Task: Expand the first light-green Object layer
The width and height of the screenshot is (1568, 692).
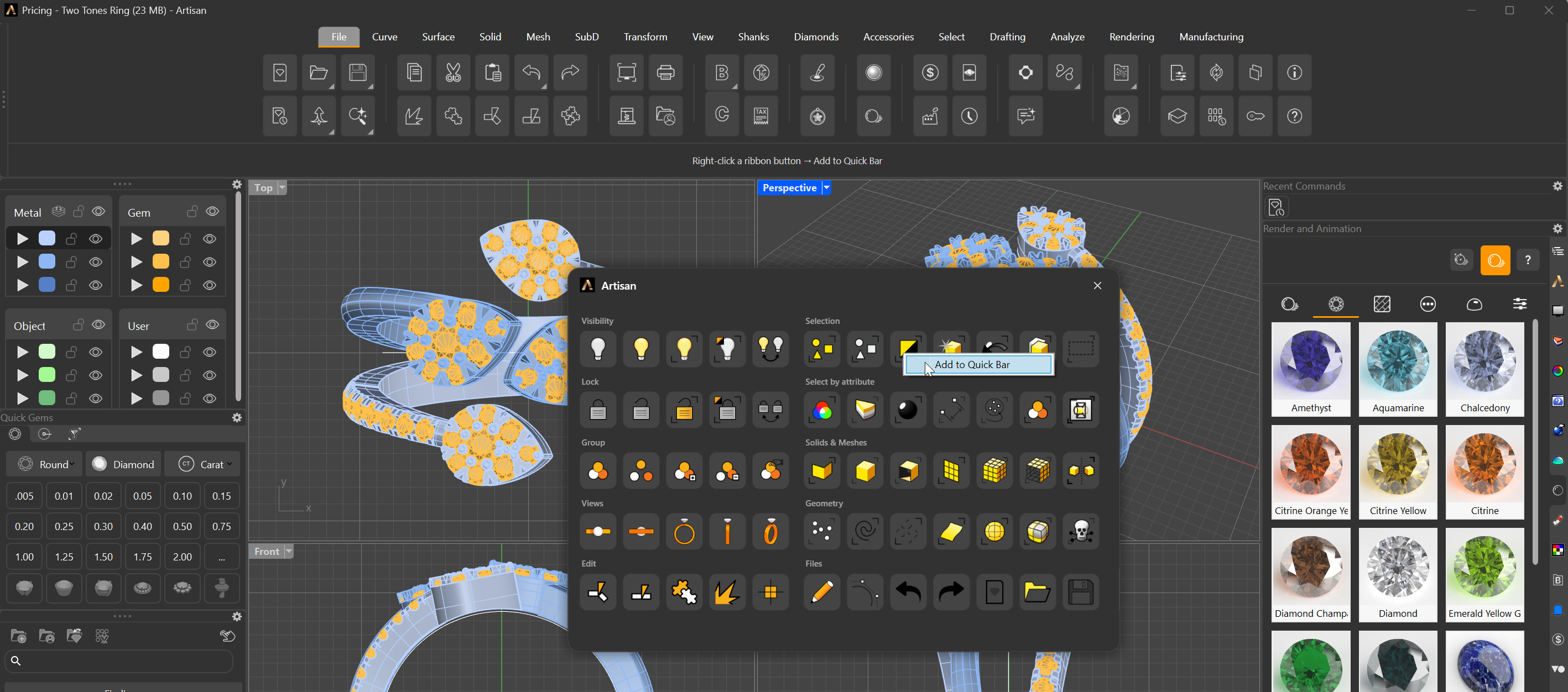Action: (23, 352)
